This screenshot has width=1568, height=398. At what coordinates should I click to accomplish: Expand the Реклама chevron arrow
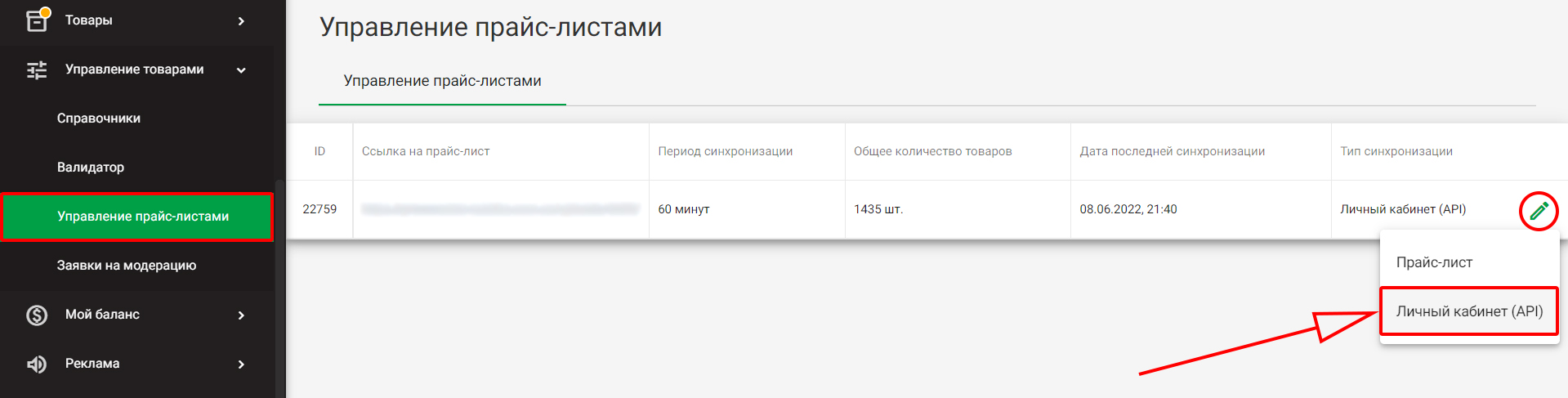[241, 364]
